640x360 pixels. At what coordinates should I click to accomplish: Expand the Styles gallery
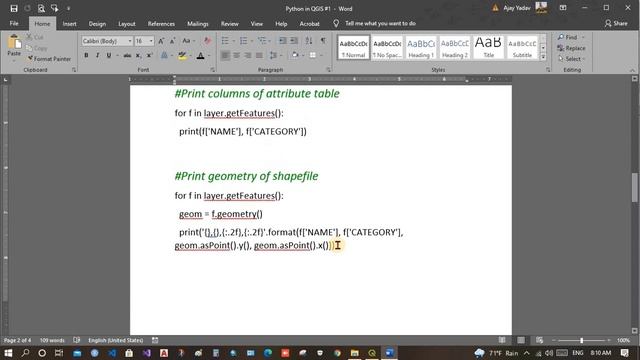coord(543,57)
